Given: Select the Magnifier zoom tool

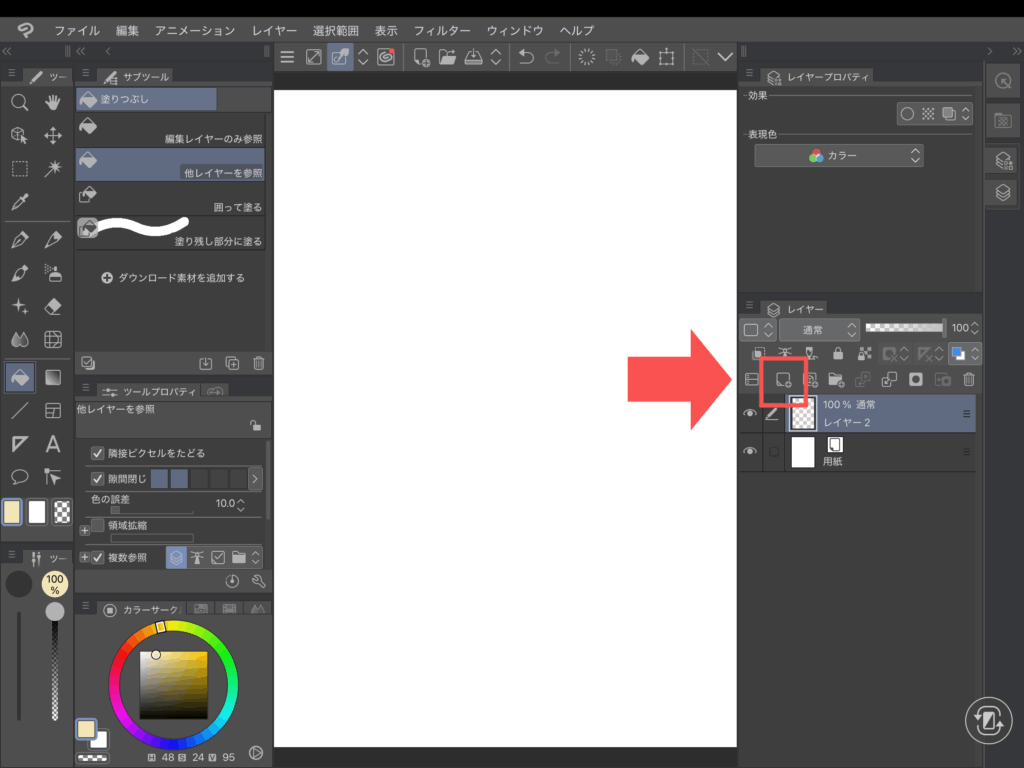Looking at the screenshot, I should coord(19,102).
